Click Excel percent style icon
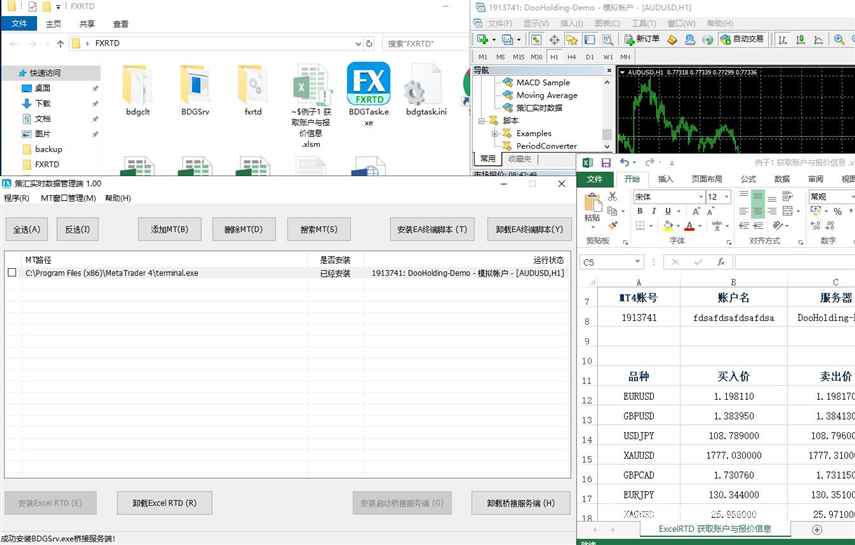This screenshot has height=545, width=855. [x=838, y=211]
